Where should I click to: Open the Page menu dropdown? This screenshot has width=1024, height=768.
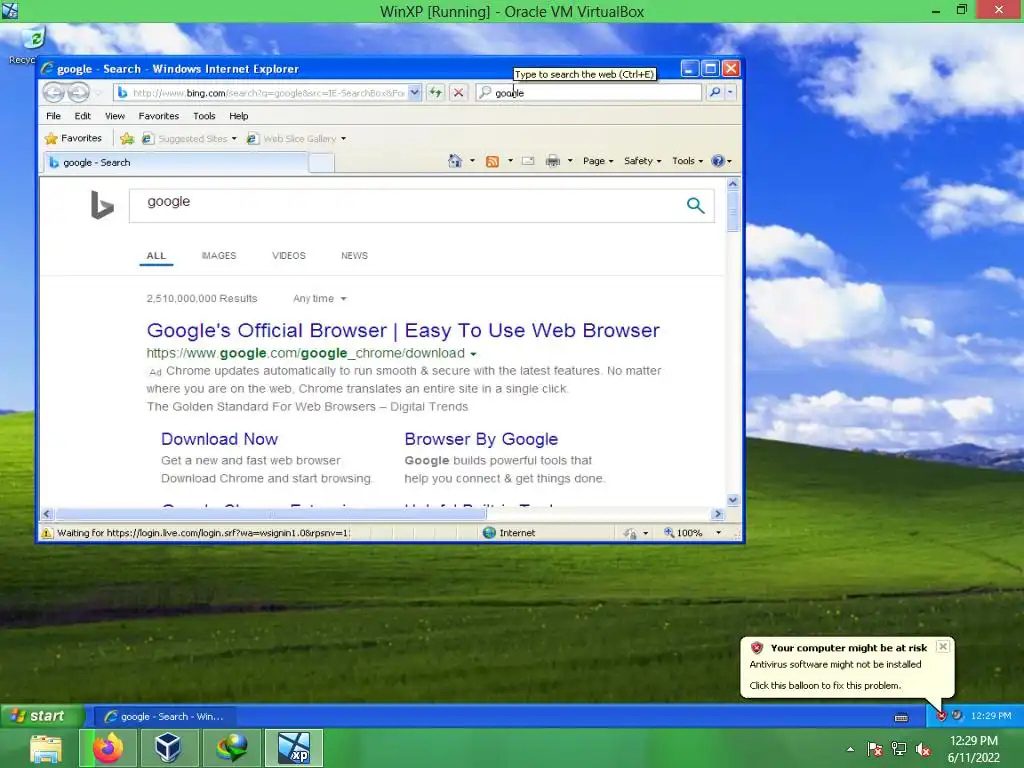click(598, 161)
